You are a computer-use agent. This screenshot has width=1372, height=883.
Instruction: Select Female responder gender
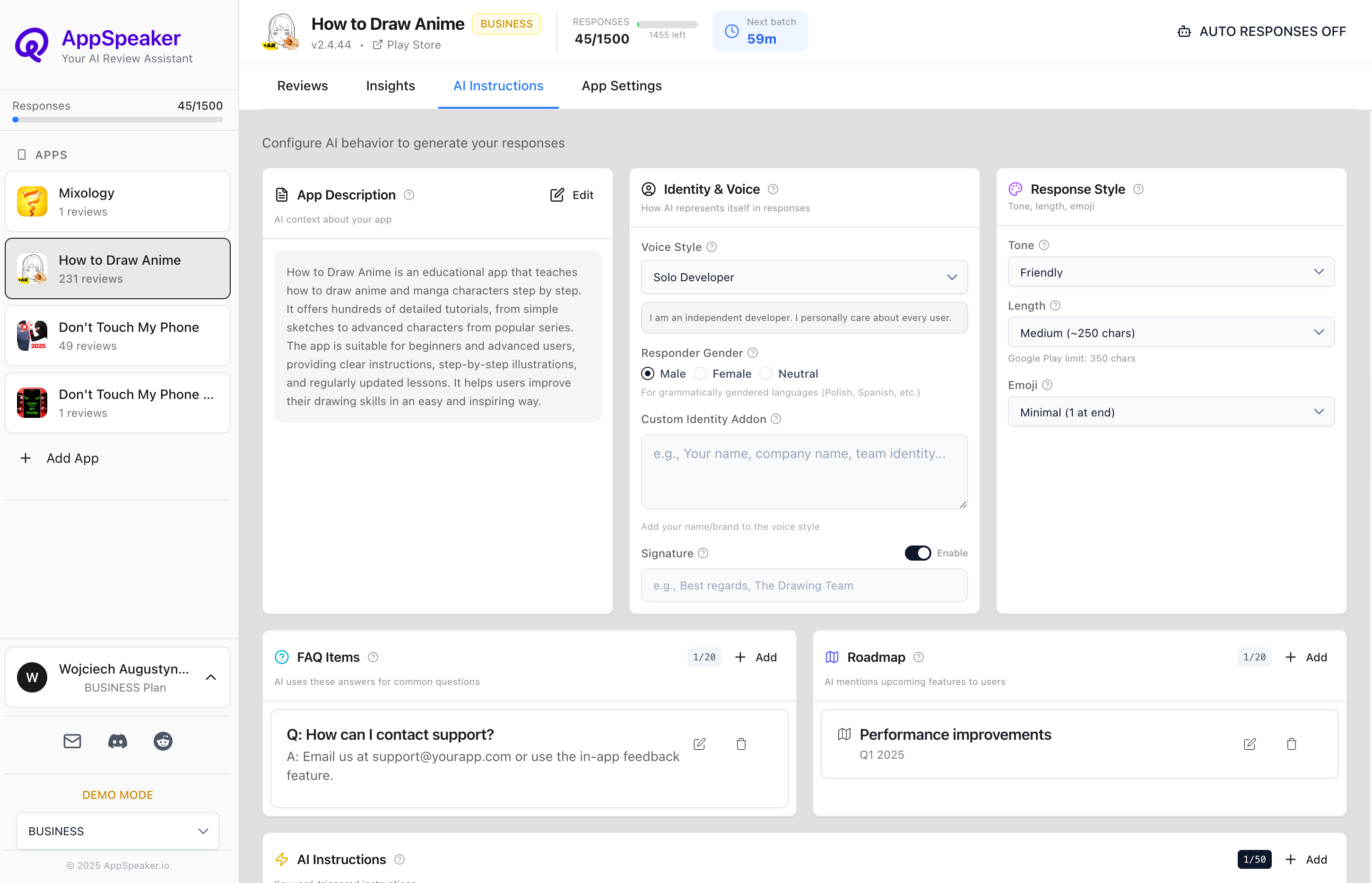700,373
